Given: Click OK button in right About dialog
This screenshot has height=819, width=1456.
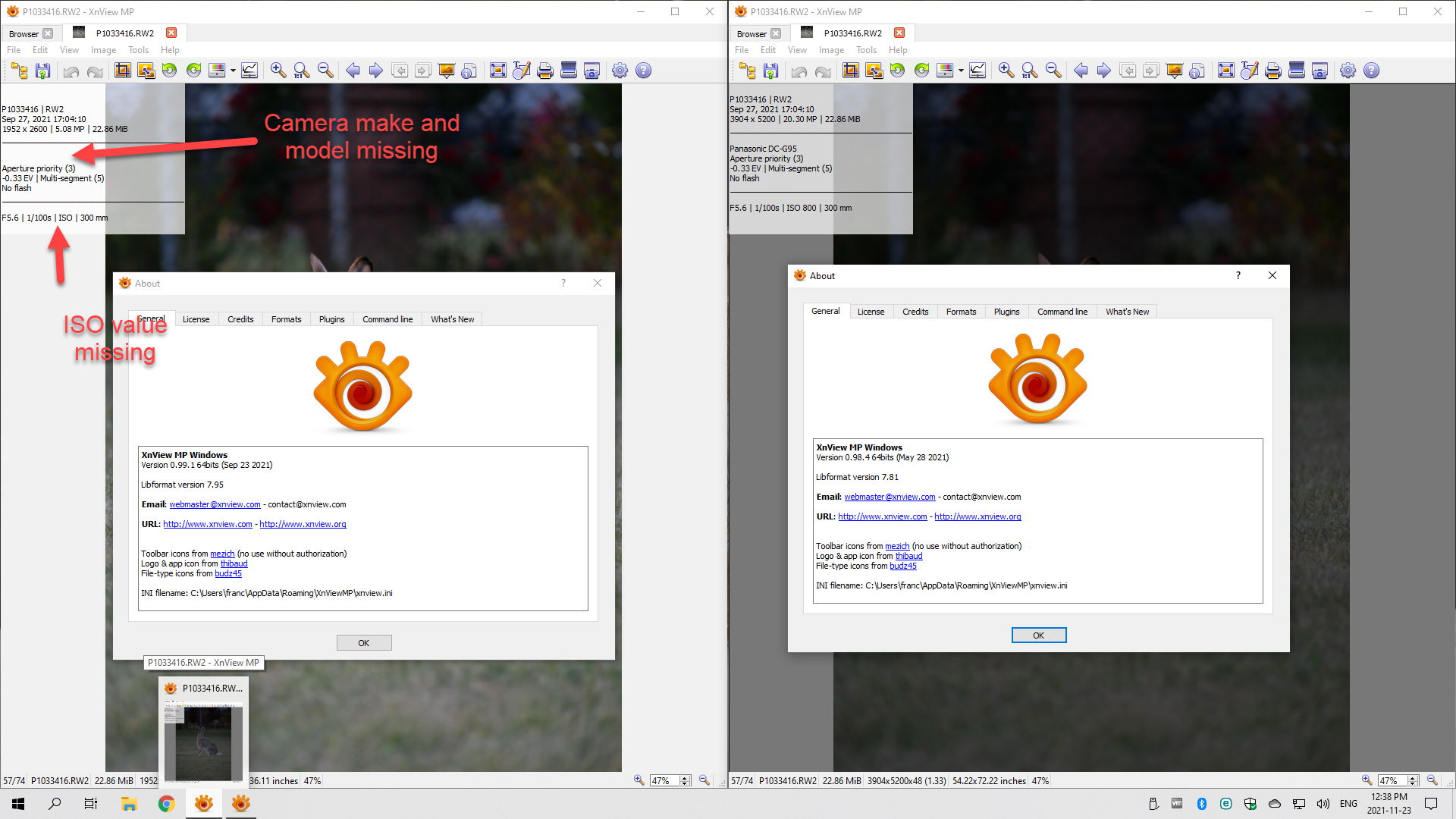Looking at the screenshot, I should click(1038, 635).
